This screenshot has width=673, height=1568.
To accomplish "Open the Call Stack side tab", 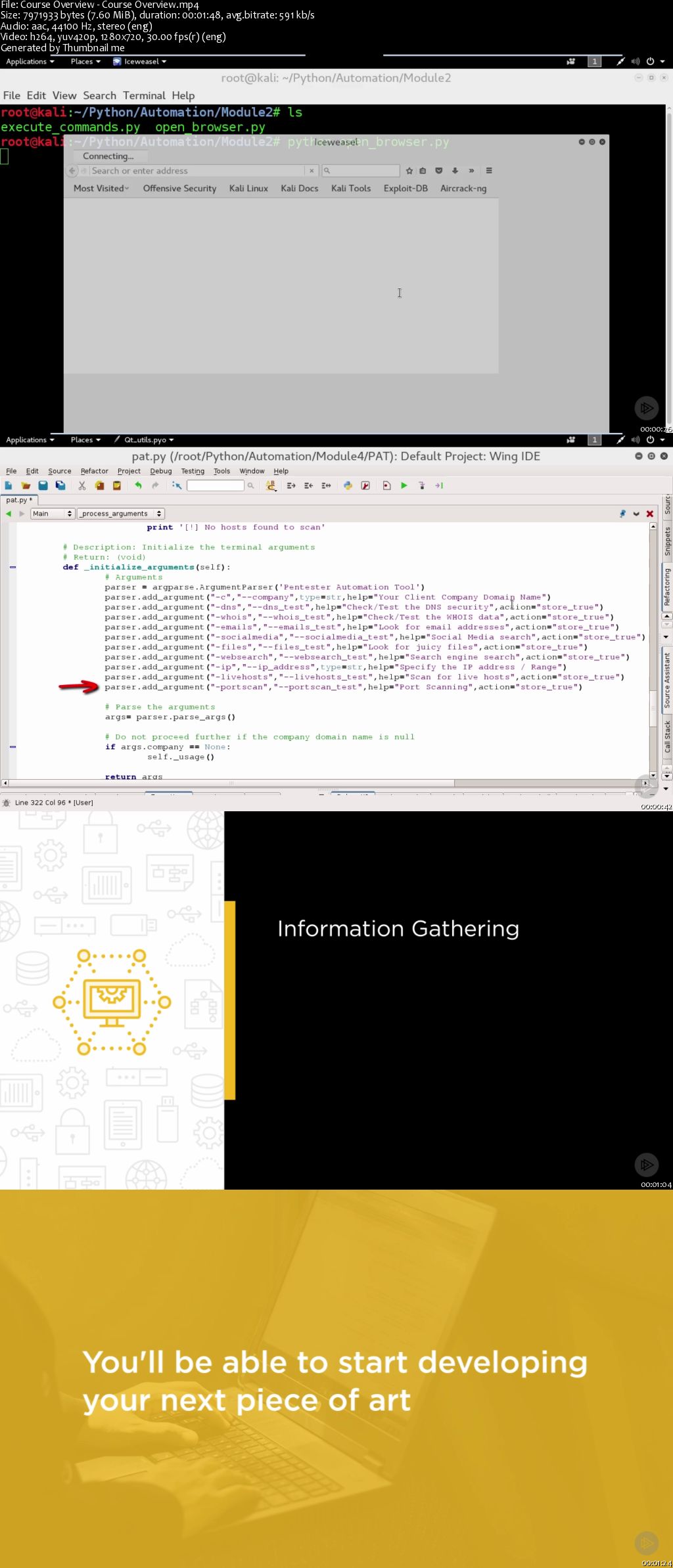I will click(667, 737).
